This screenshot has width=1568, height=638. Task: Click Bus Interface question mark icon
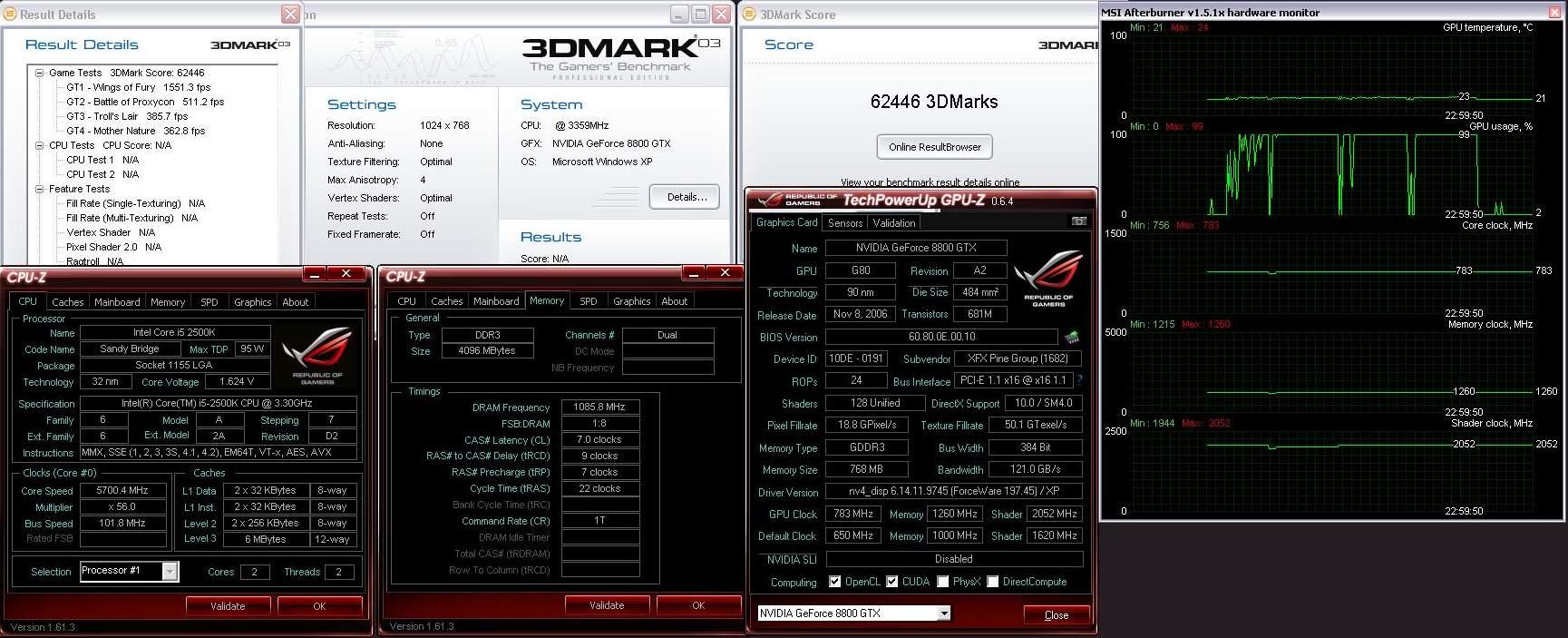tap(1079, 380)
